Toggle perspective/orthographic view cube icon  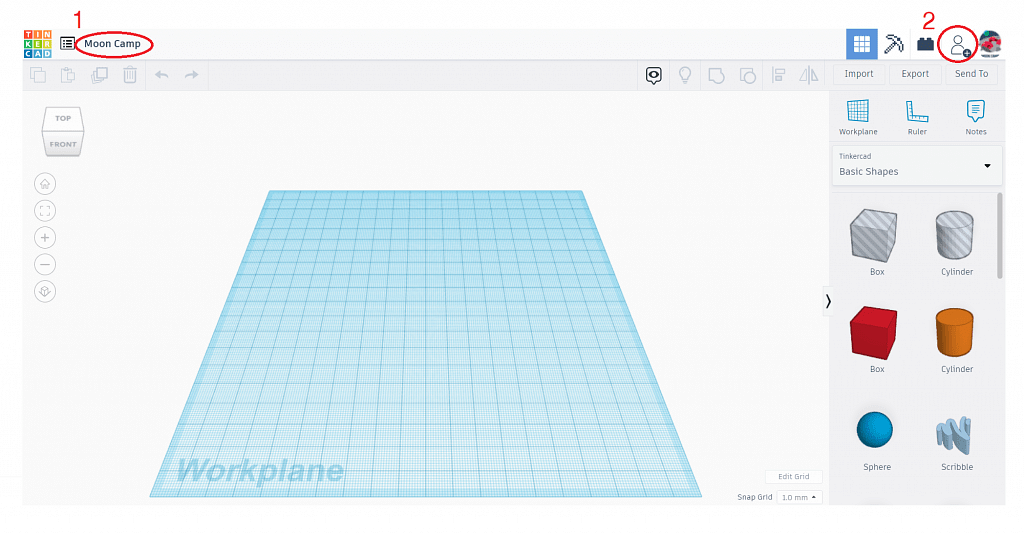[45, 291]
